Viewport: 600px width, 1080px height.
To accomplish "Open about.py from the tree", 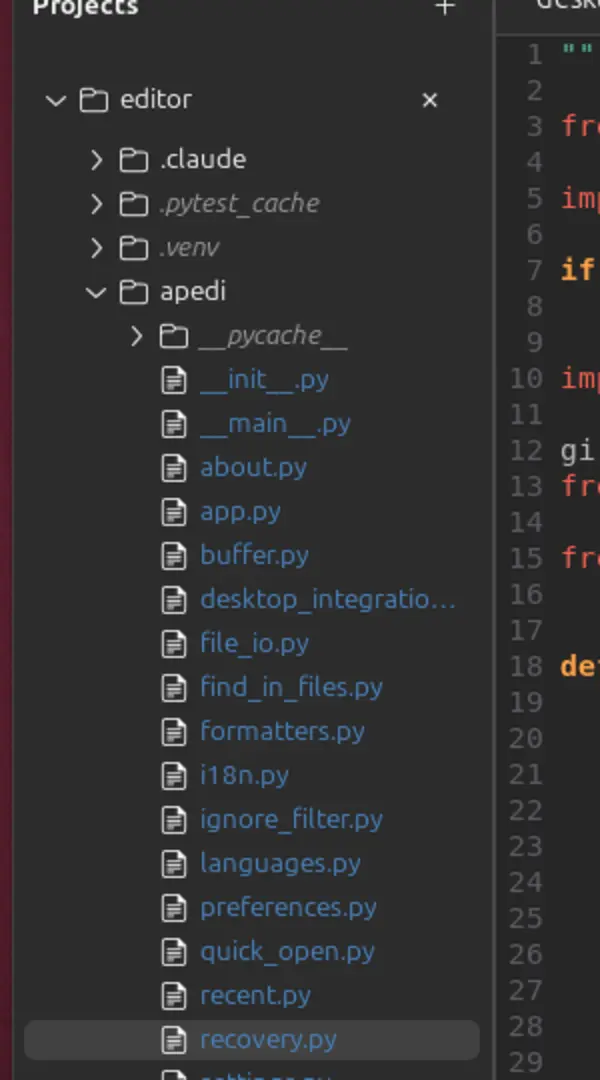I will (x=254, y=468).
